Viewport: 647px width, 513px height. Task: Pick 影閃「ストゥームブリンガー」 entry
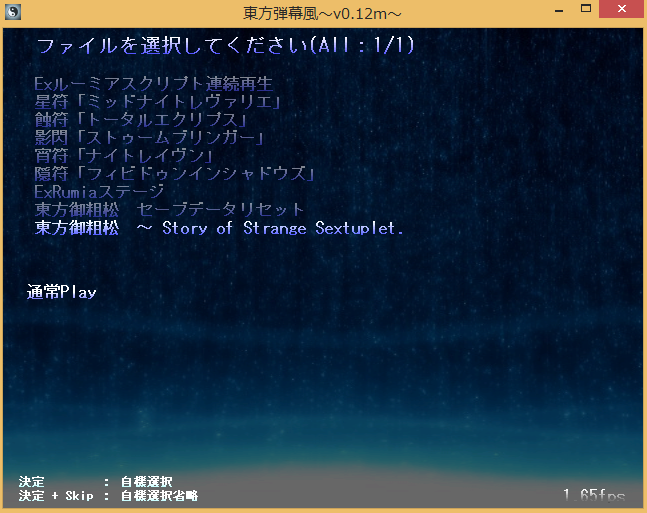[149, 138]
